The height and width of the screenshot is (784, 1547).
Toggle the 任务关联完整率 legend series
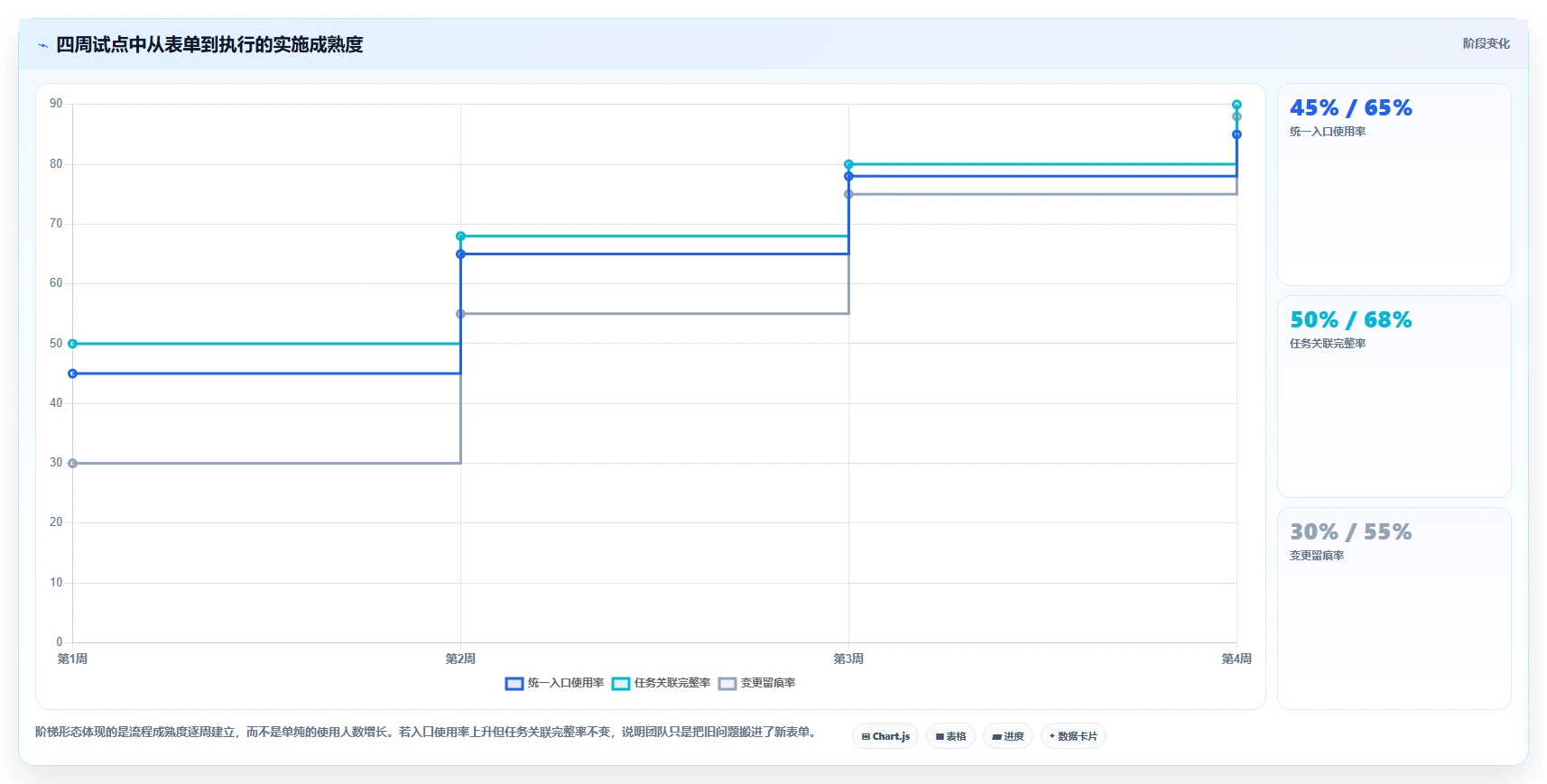click(661, 683)
